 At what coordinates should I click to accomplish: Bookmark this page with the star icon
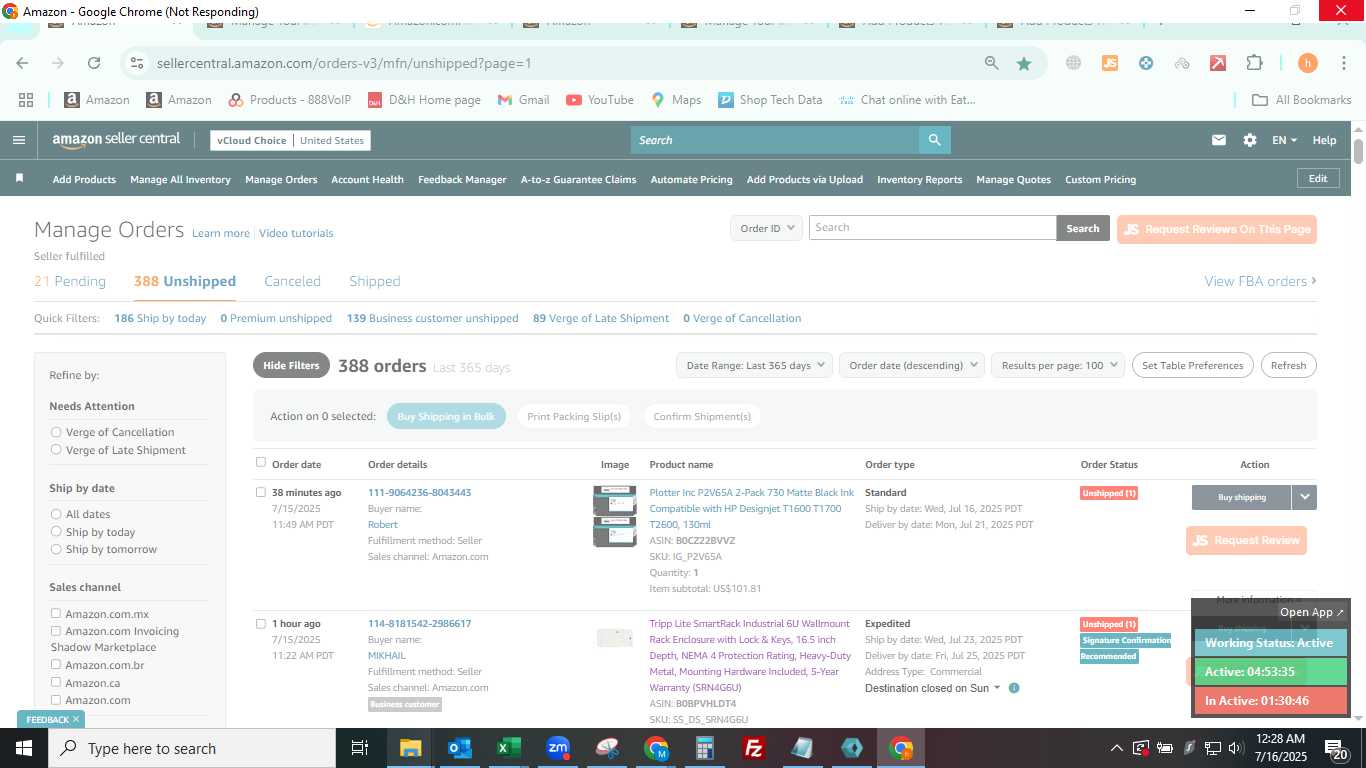pyautogui.click(x=1024, y=63)
